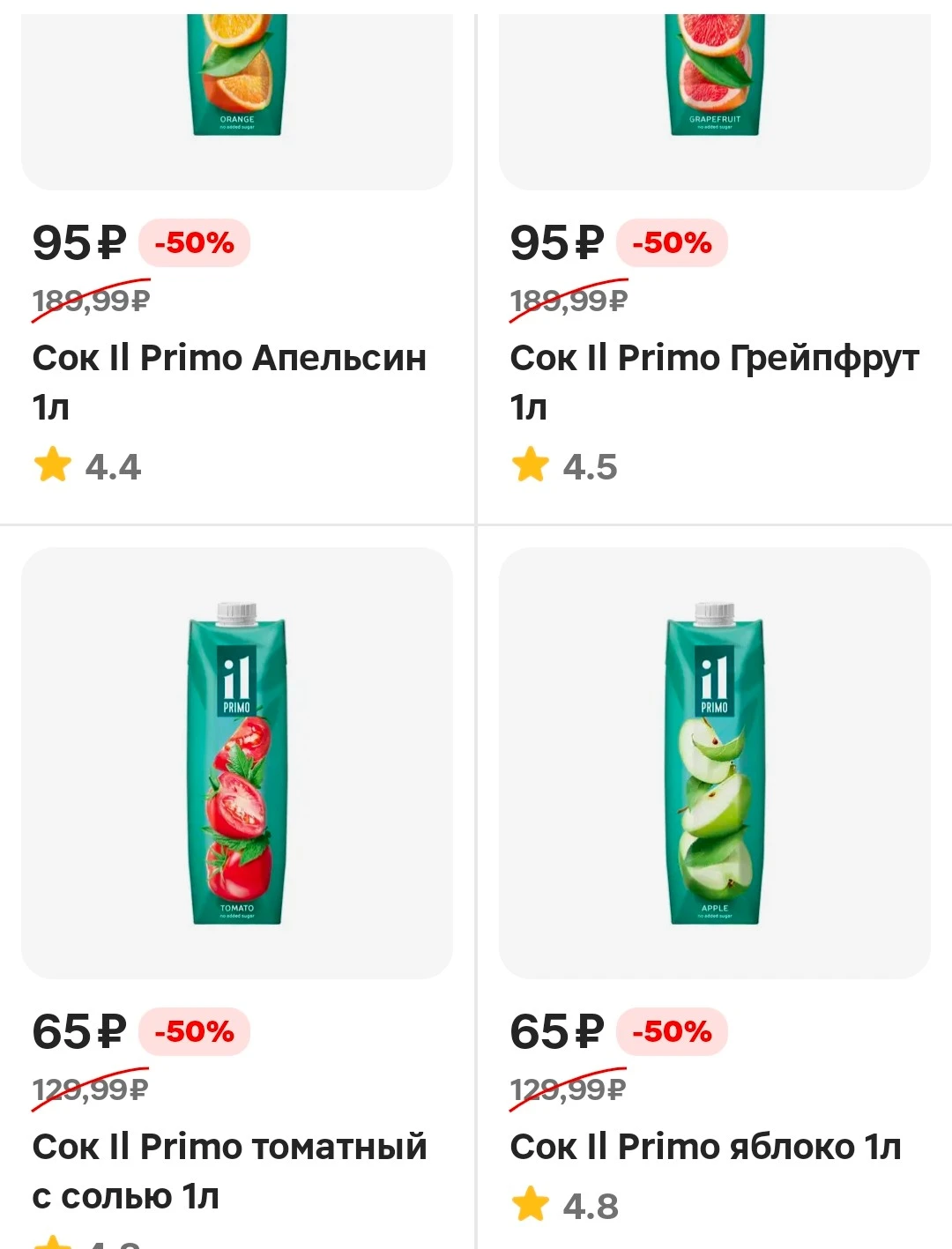
Task: Open the tomato juice carton image
Action: (x=237, y=763)
